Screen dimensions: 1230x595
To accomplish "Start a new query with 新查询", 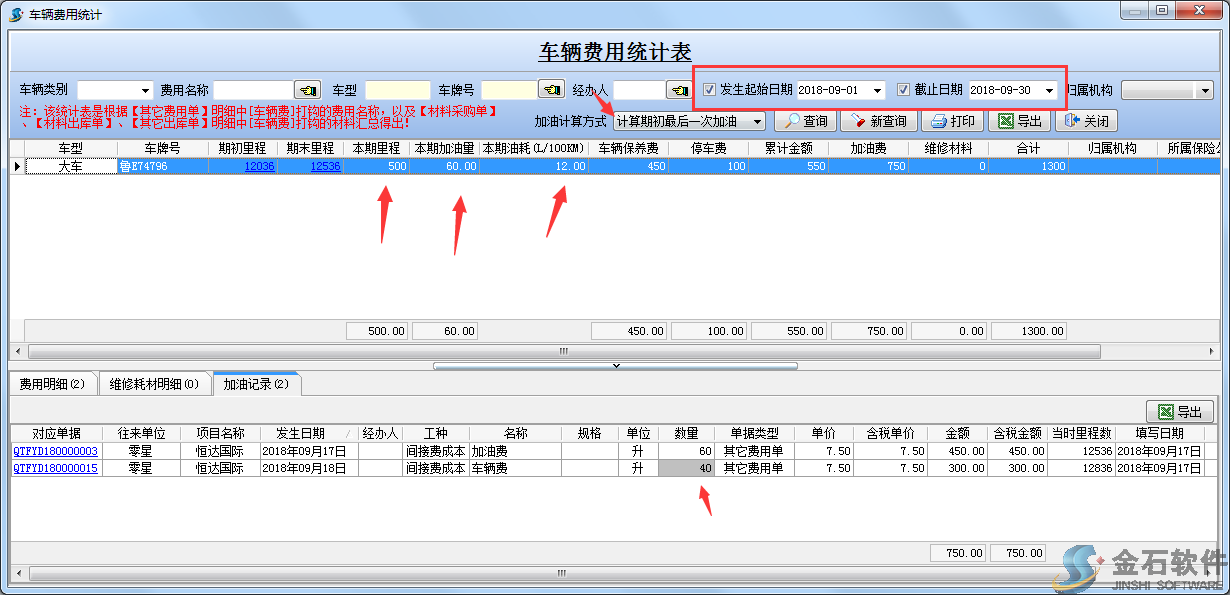I will [x=878, y=121].
